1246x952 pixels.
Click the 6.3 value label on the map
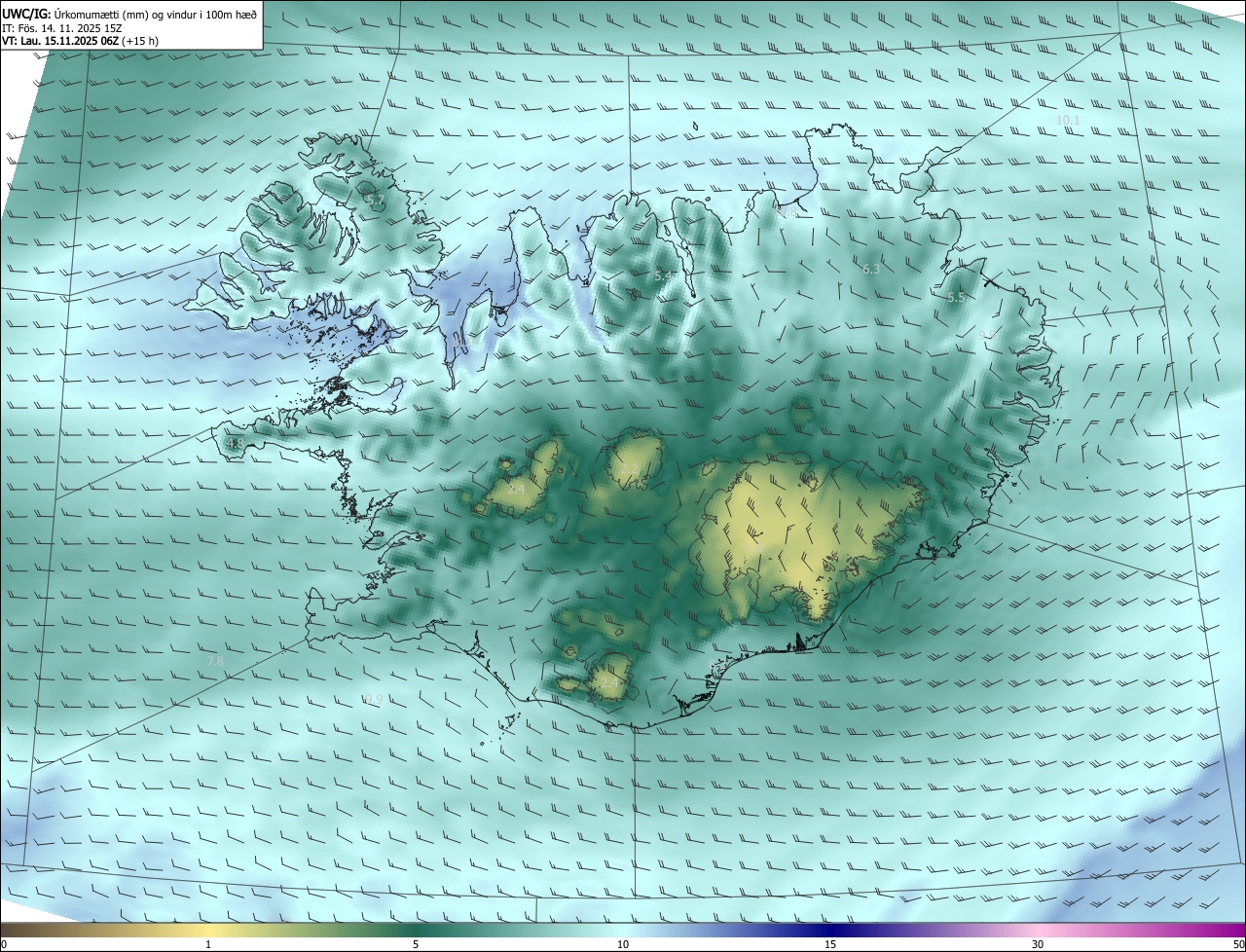tap(871, 270)
